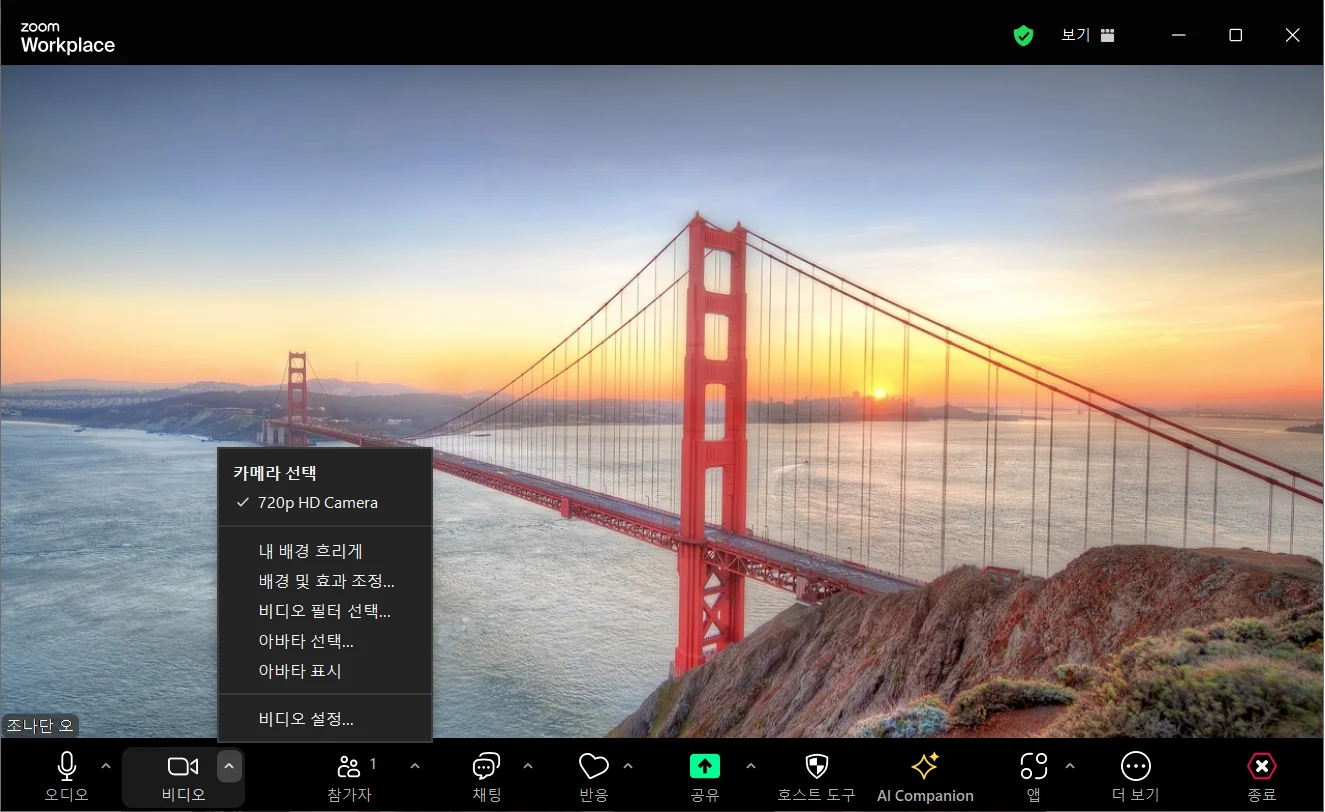This screenshot has width=1325, height=812.
Task: Collapse video options arrow next to 비디오
Action: [229, 767]
